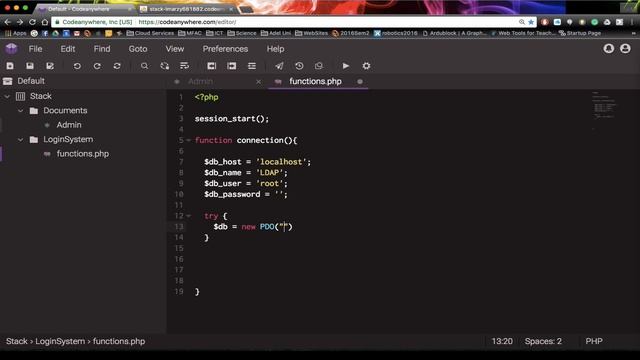This screenshot has height=360, width=640.
Task: Click the browser address bar URL
Action: [x=187, y=22]
